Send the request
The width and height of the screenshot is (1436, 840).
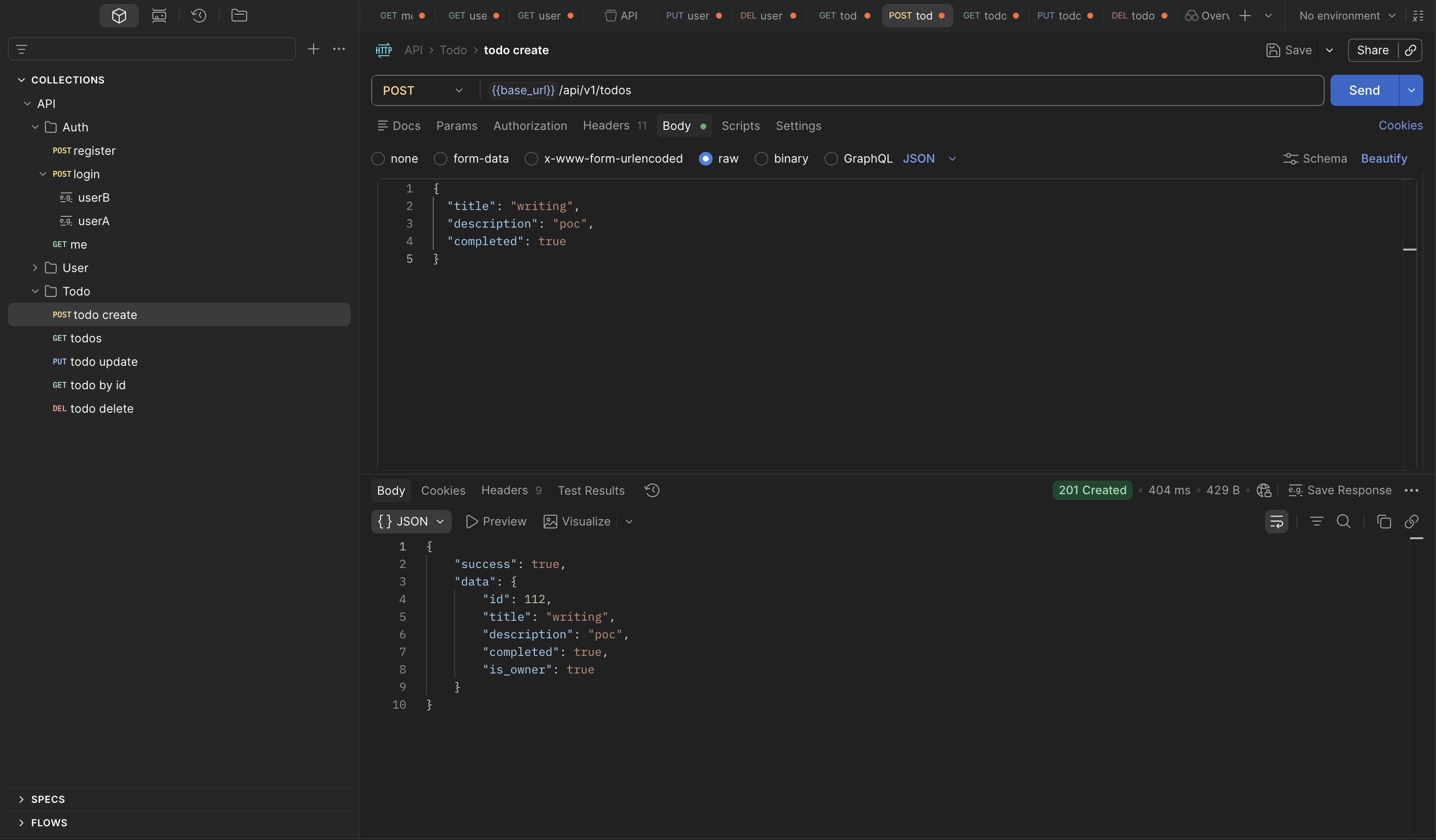coord(1364,90)
